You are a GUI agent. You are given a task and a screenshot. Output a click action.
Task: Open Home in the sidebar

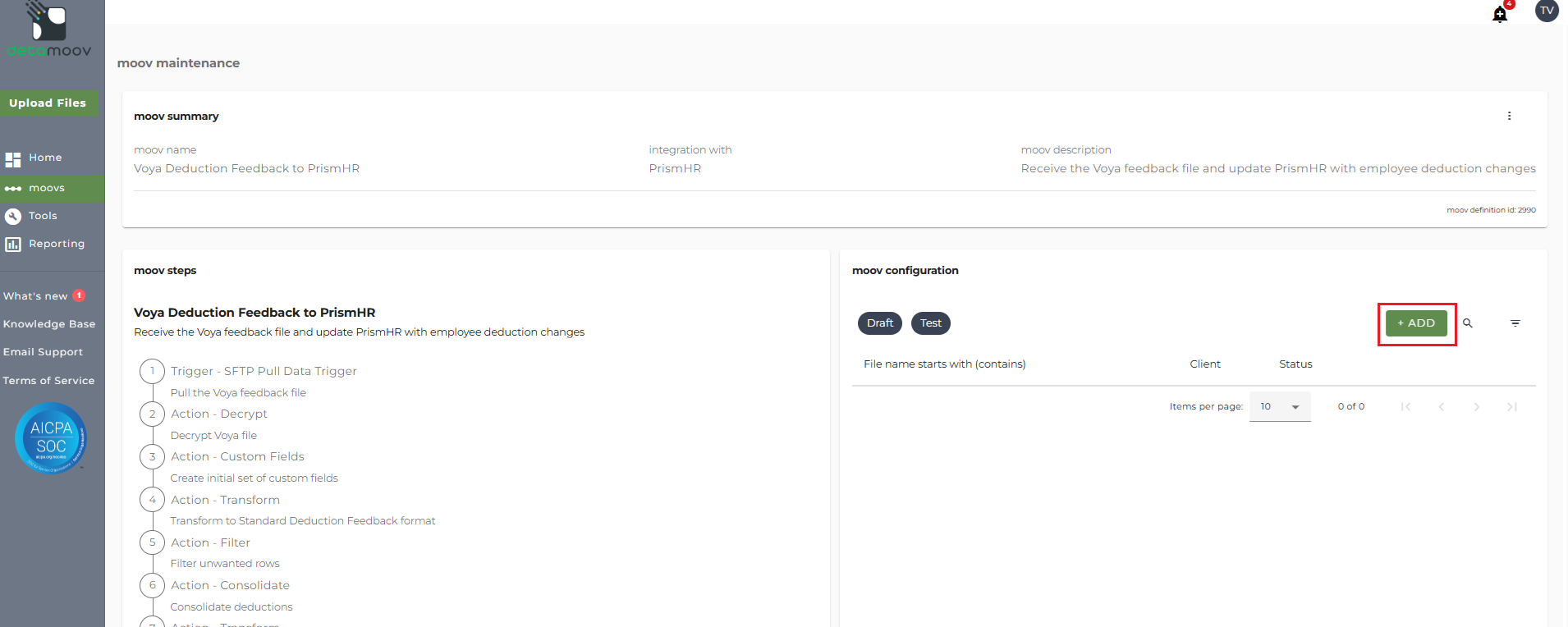tap(45, 158)
